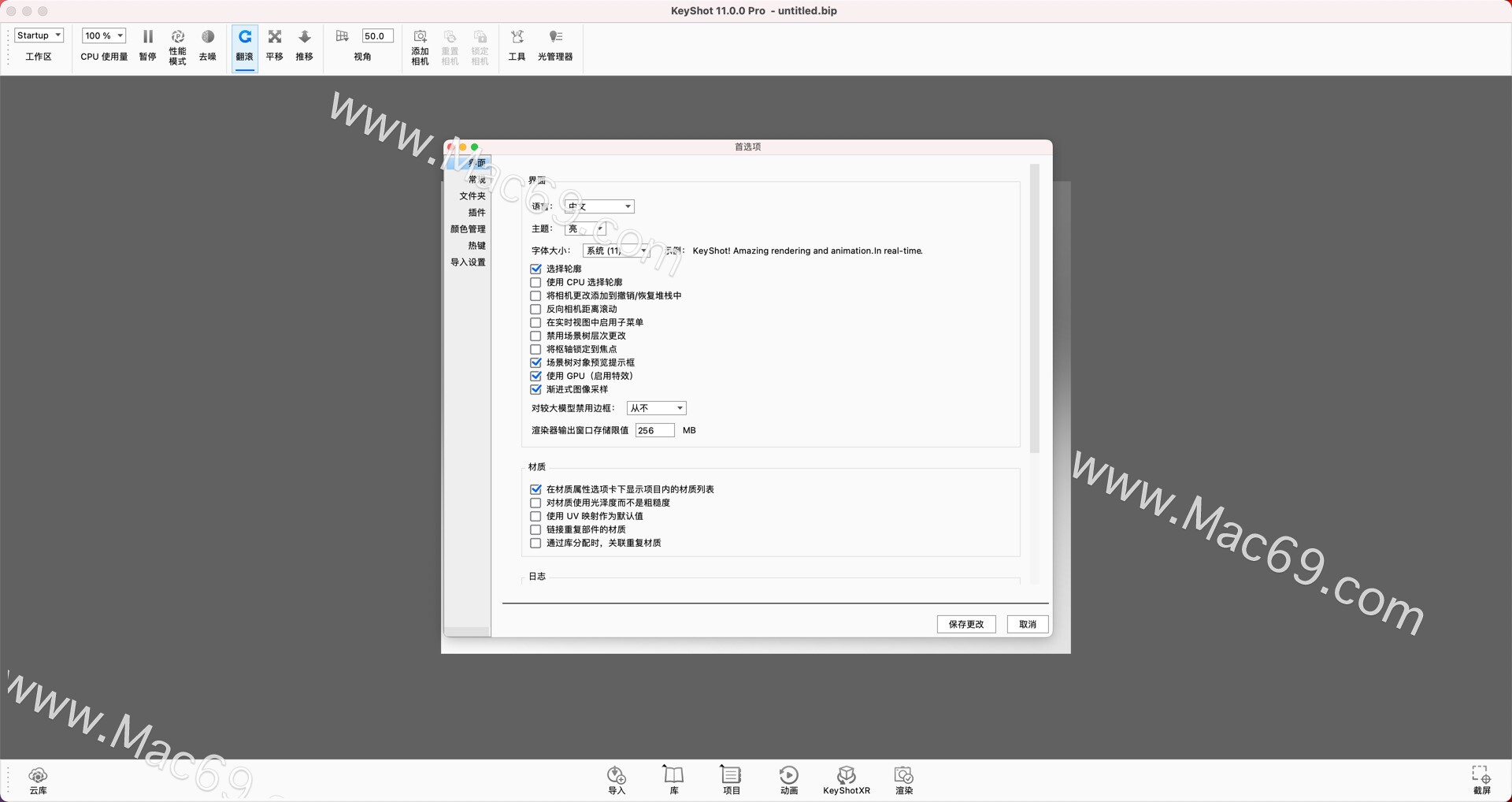
Task: Open the 主题 theme dropdown
Action: point(586,228)
